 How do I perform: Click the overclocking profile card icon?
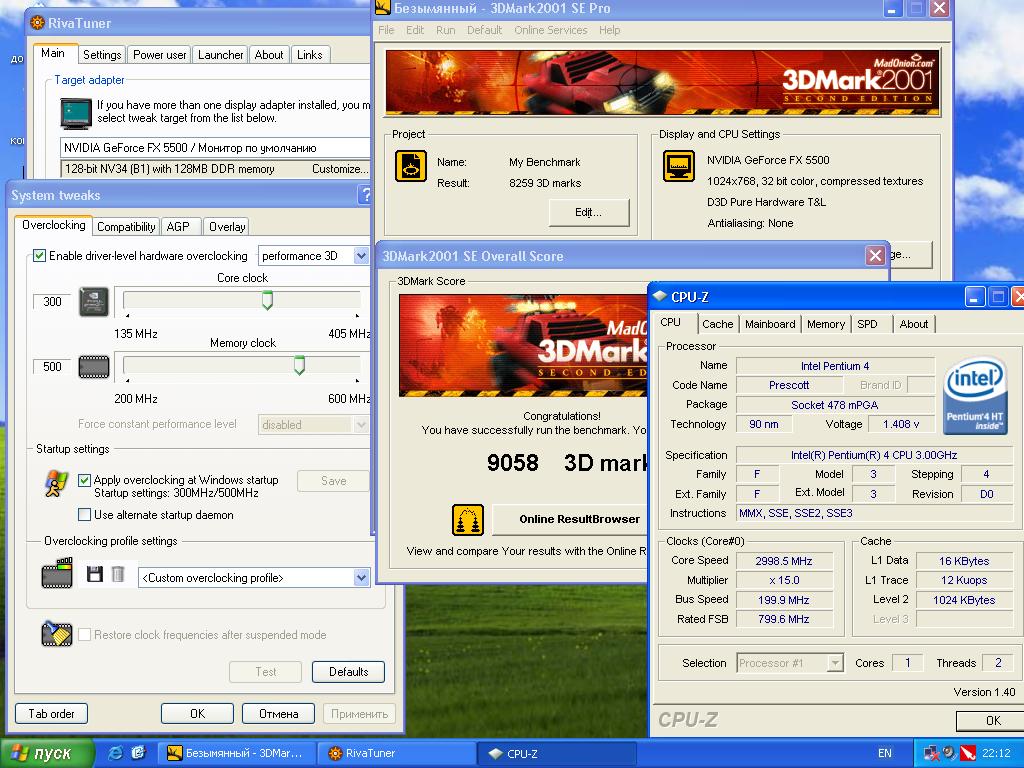pyautogui.click(x=57, y=573)
